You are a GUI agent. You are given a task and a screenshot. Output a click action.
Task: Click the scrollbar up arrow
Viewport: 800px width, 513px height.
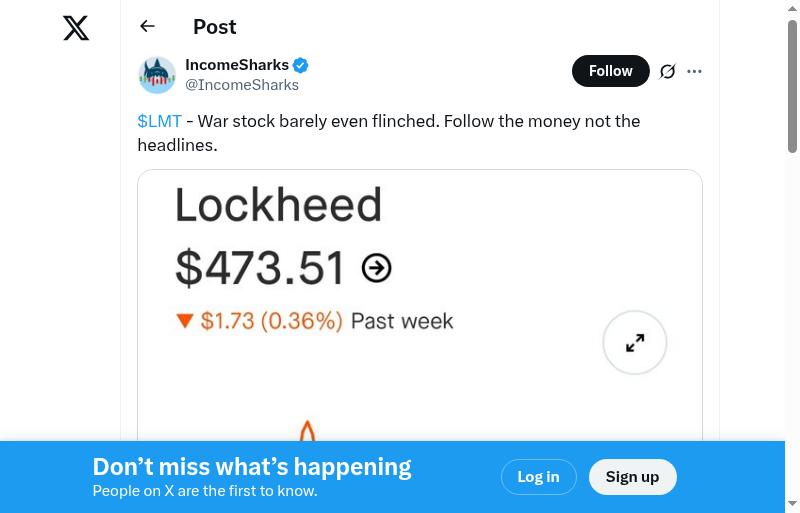pos(792,9)
